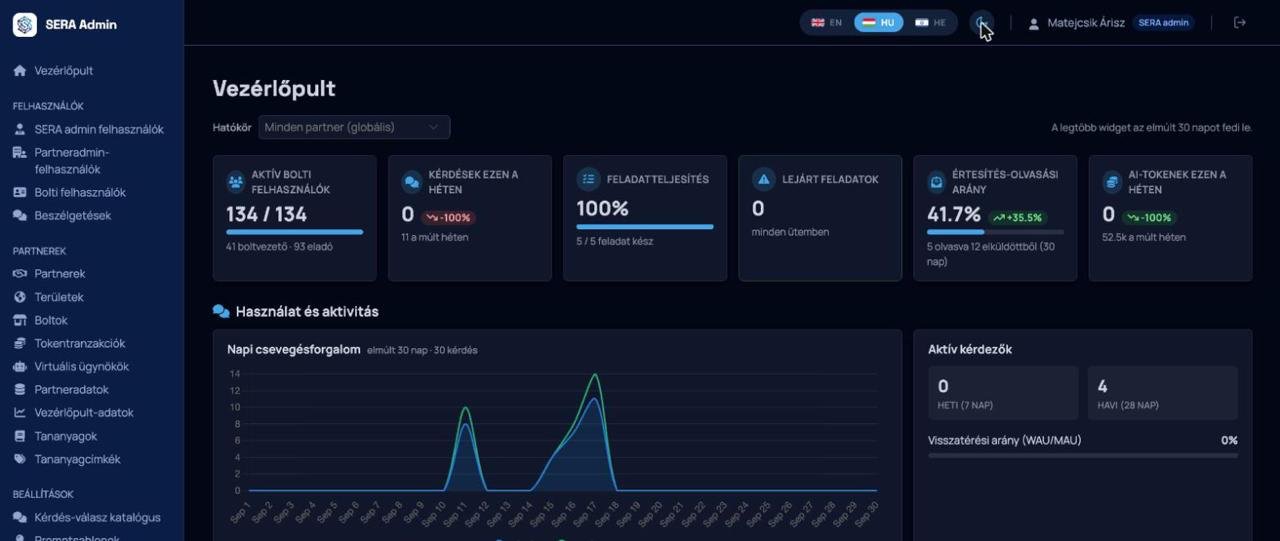The height and width of the screenshot is (541, 1280).
Task: Click the -100% badge on AI-tokenek card
Action: pos(1147,217)
